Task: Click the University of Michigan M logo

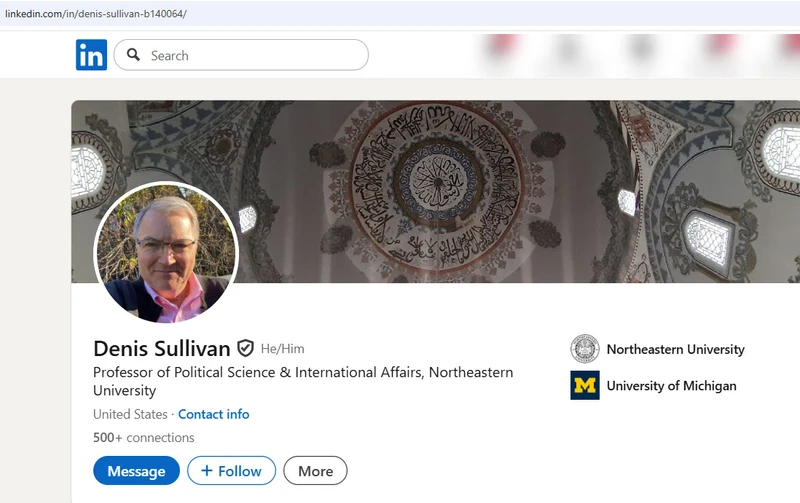Action: point(584,385)
